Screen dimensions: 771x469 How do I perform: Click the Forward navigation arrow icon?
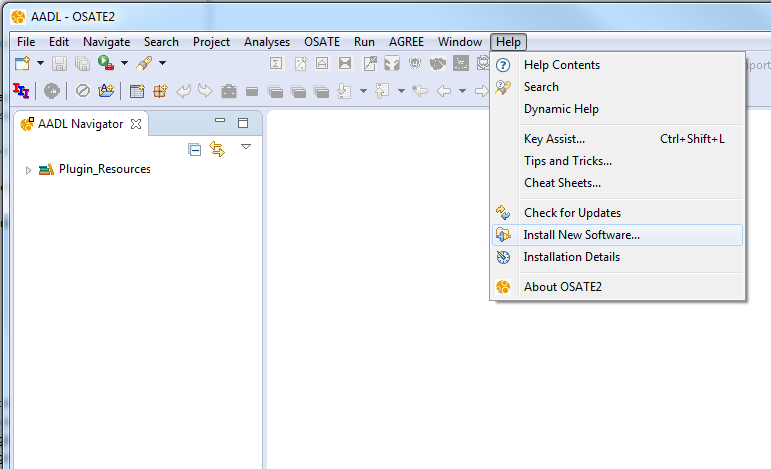coord(481,91)
